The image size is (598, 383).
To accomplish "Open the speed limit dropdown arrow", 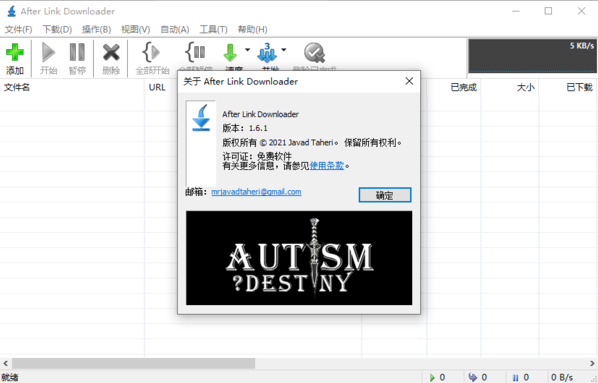I will (x=247, y=50).
